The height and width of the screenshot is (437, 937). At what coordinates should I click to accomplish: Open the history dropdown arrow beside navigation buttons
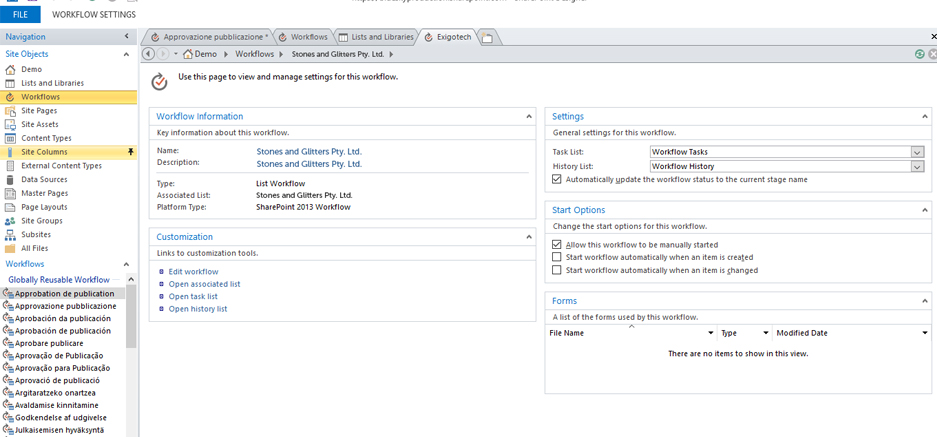coord(176,54)
